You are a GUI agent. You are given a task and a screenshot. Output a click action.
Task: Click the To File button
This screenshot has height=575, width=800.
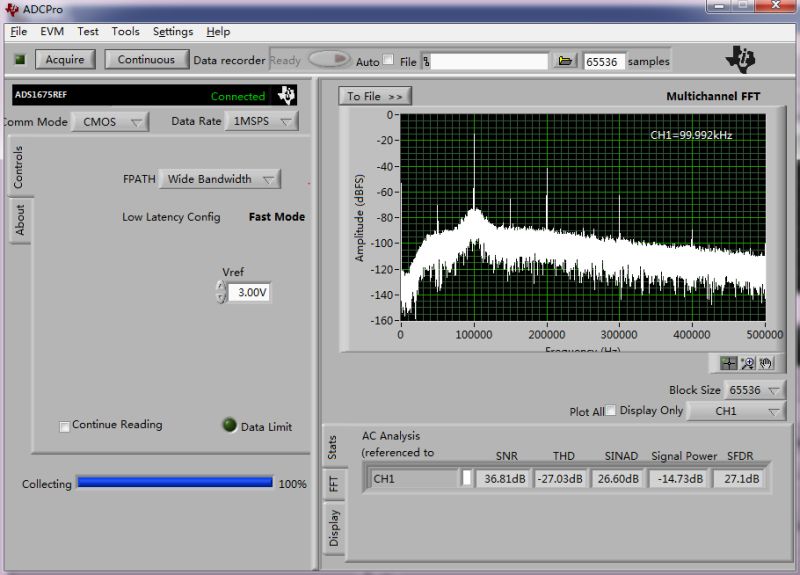[375, 96]
